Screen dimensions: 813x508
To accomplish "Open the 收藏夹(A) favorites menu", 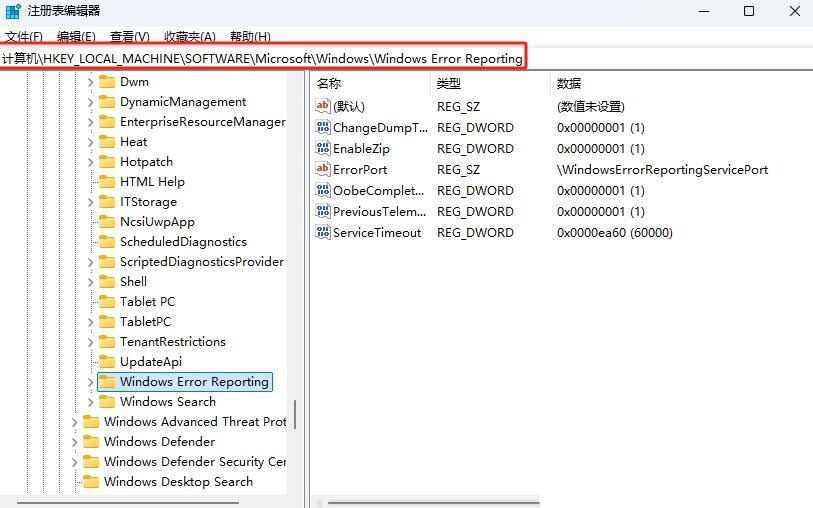I will [190, 37].
